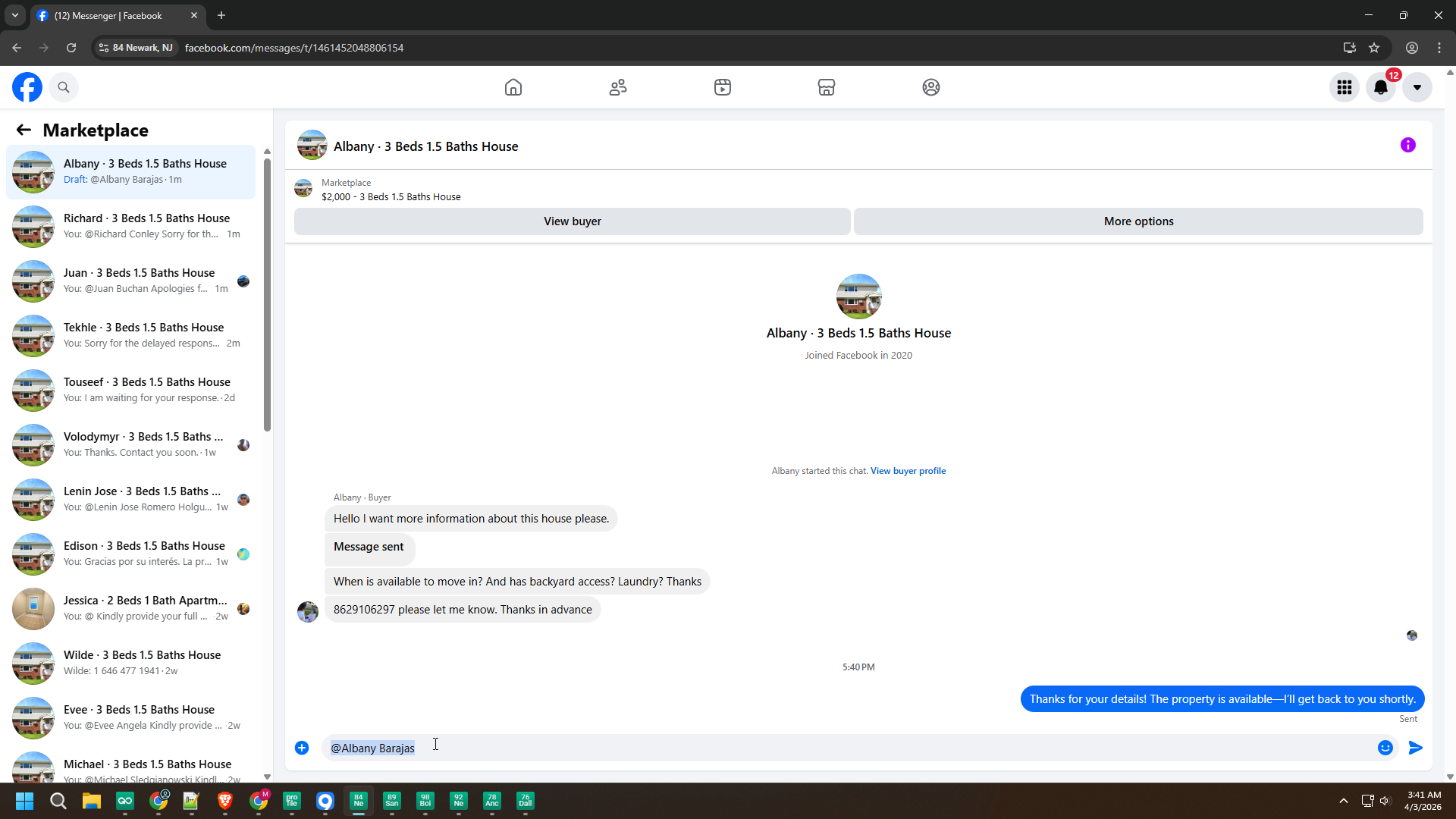Open the Richard conversation
Viewport: 1456px width, 819px height.
[131, 227]
